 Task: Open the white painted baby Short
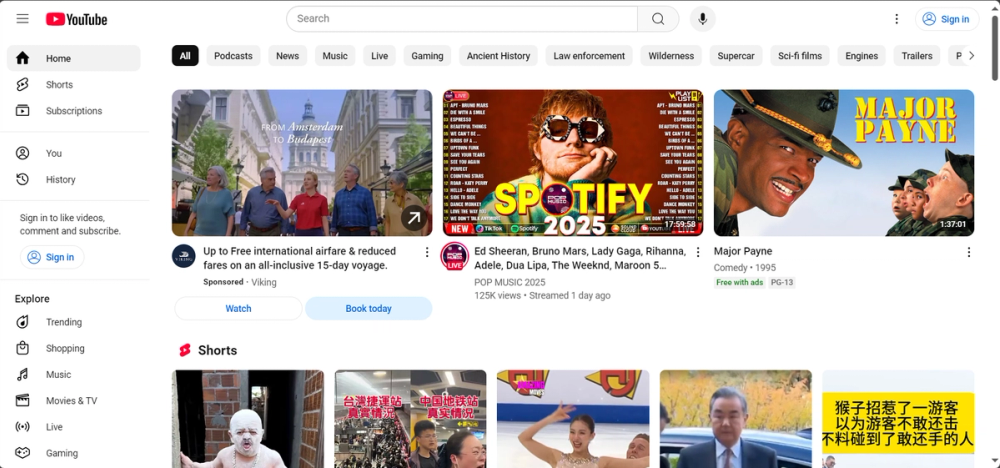tap(247, 419)
